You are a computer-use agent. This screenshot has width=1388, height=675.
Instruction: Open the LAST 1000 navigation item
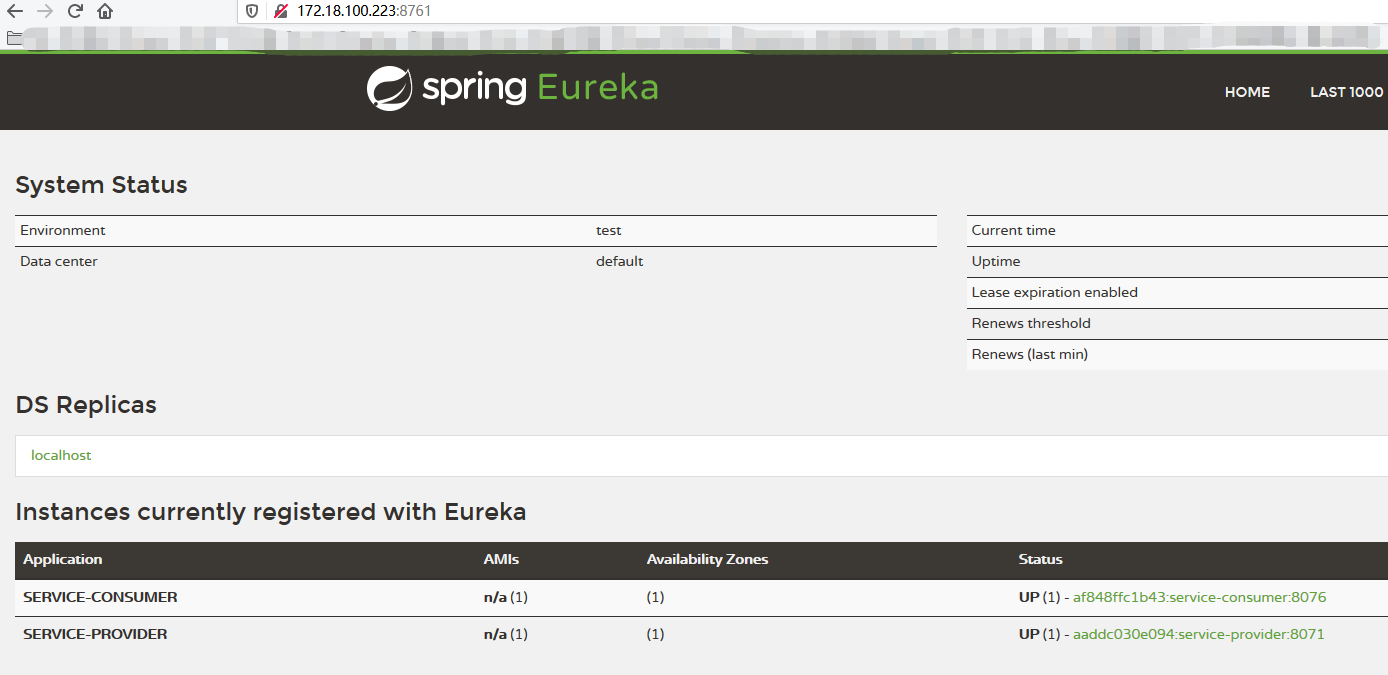pos(1346,92)
